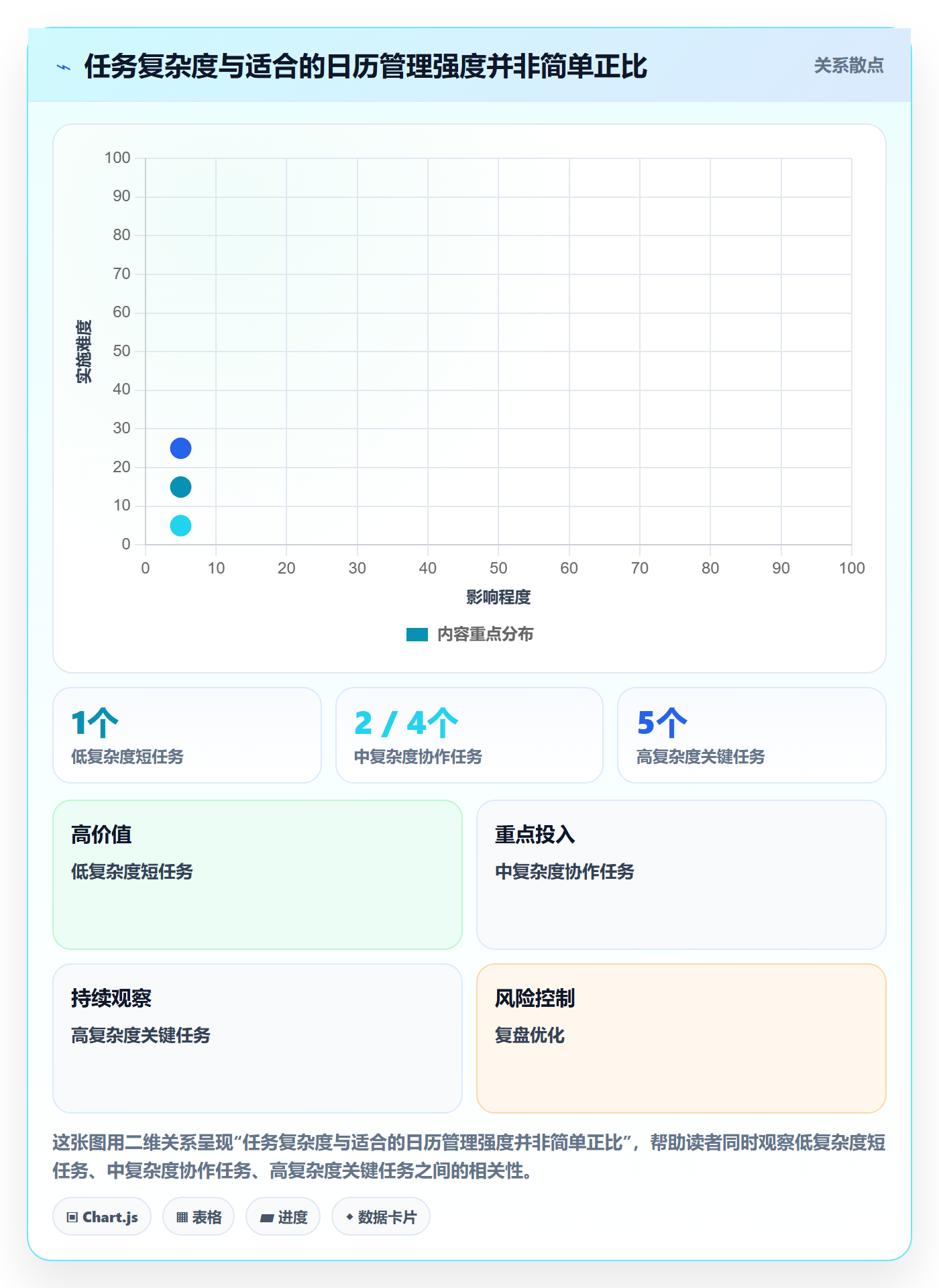Click the 进度 tag
This screenshot has height=1288, width=939.
click(x=283, y=1217)
